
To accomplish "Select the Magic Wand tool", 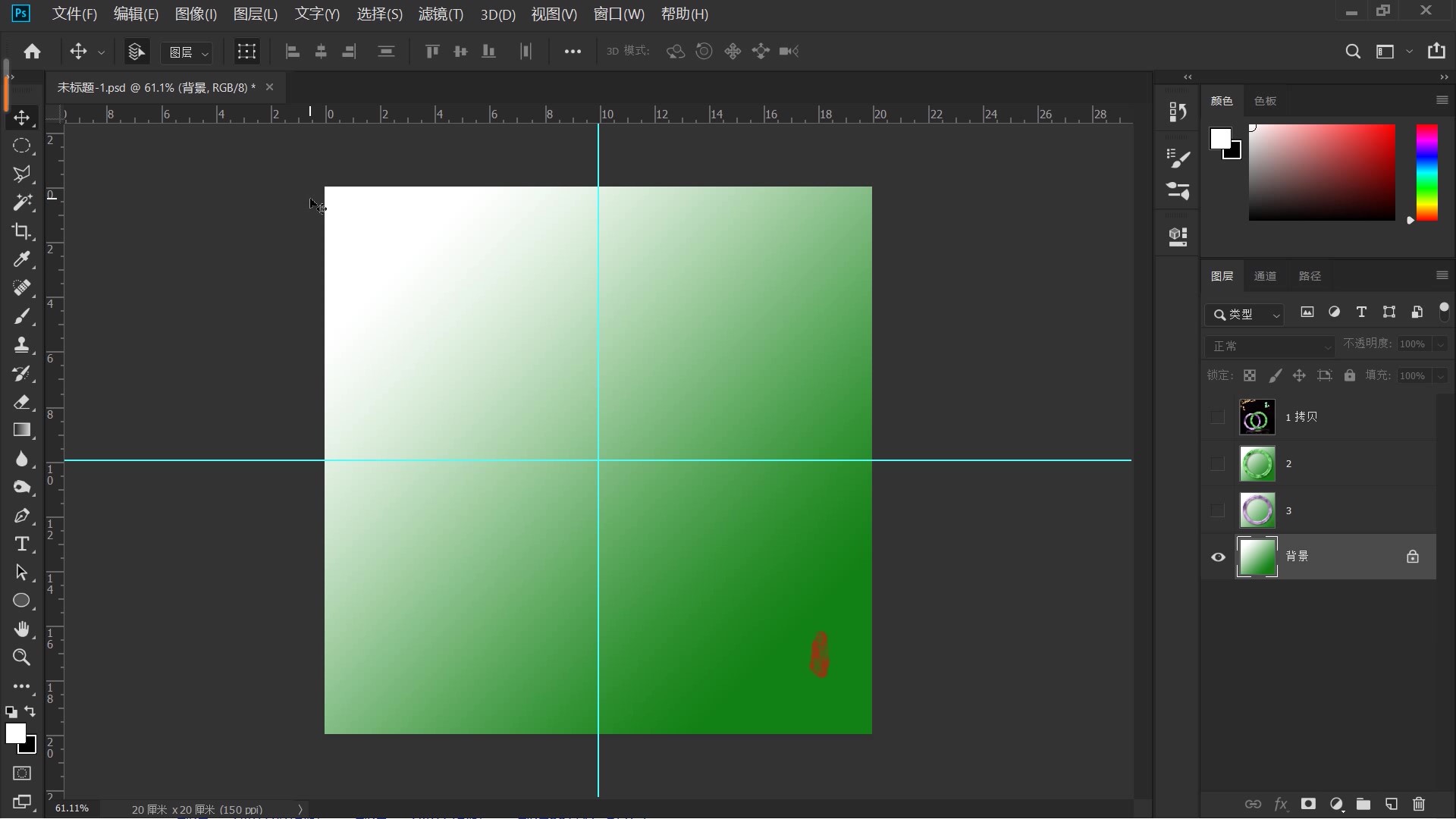I will (x=21, y=202).
